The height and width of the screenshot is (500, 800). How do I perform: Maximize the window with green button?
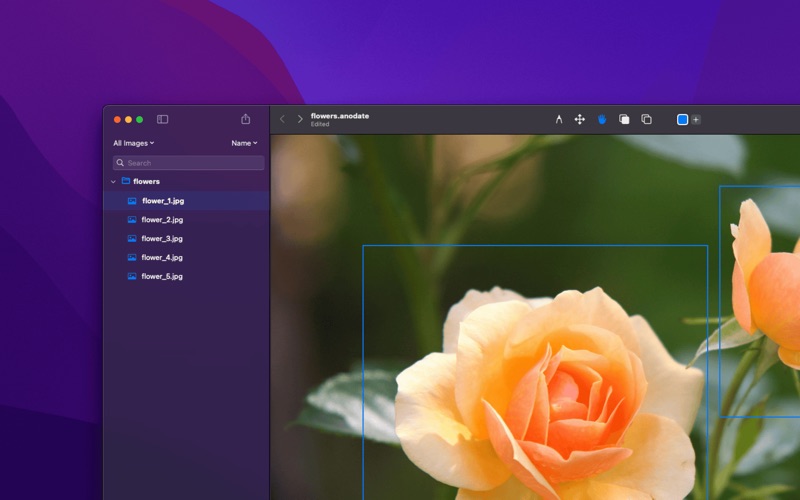coord(139,119)
